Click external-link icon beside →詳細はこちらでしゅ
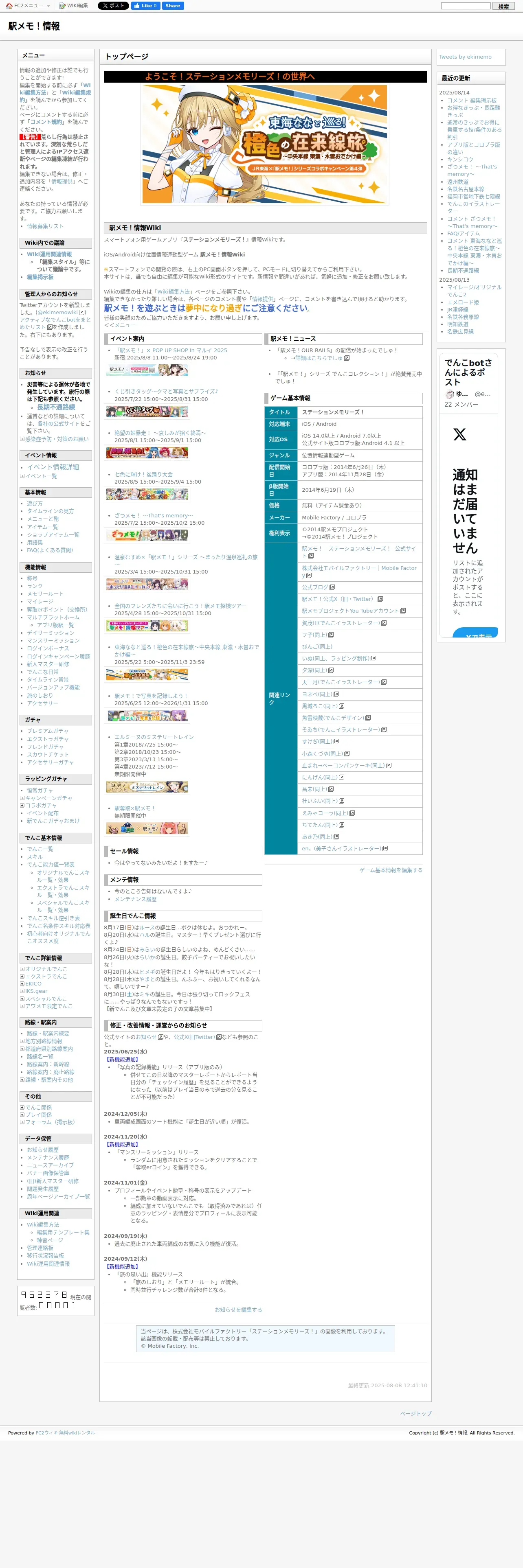The image size is (523, 1568). (x=347, y=358)
